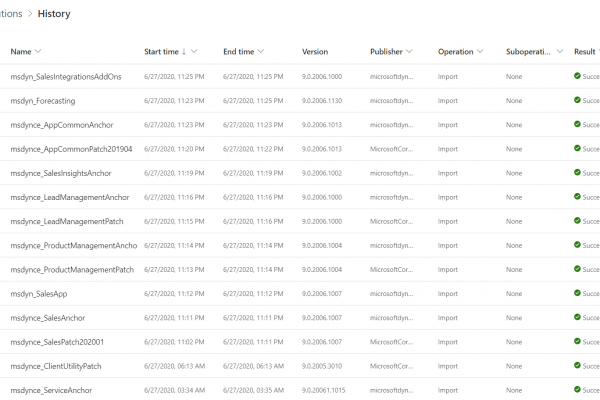Click success icon for msdynce_AppCommonAnchor row
600x400 pixels.
point(577,124)
